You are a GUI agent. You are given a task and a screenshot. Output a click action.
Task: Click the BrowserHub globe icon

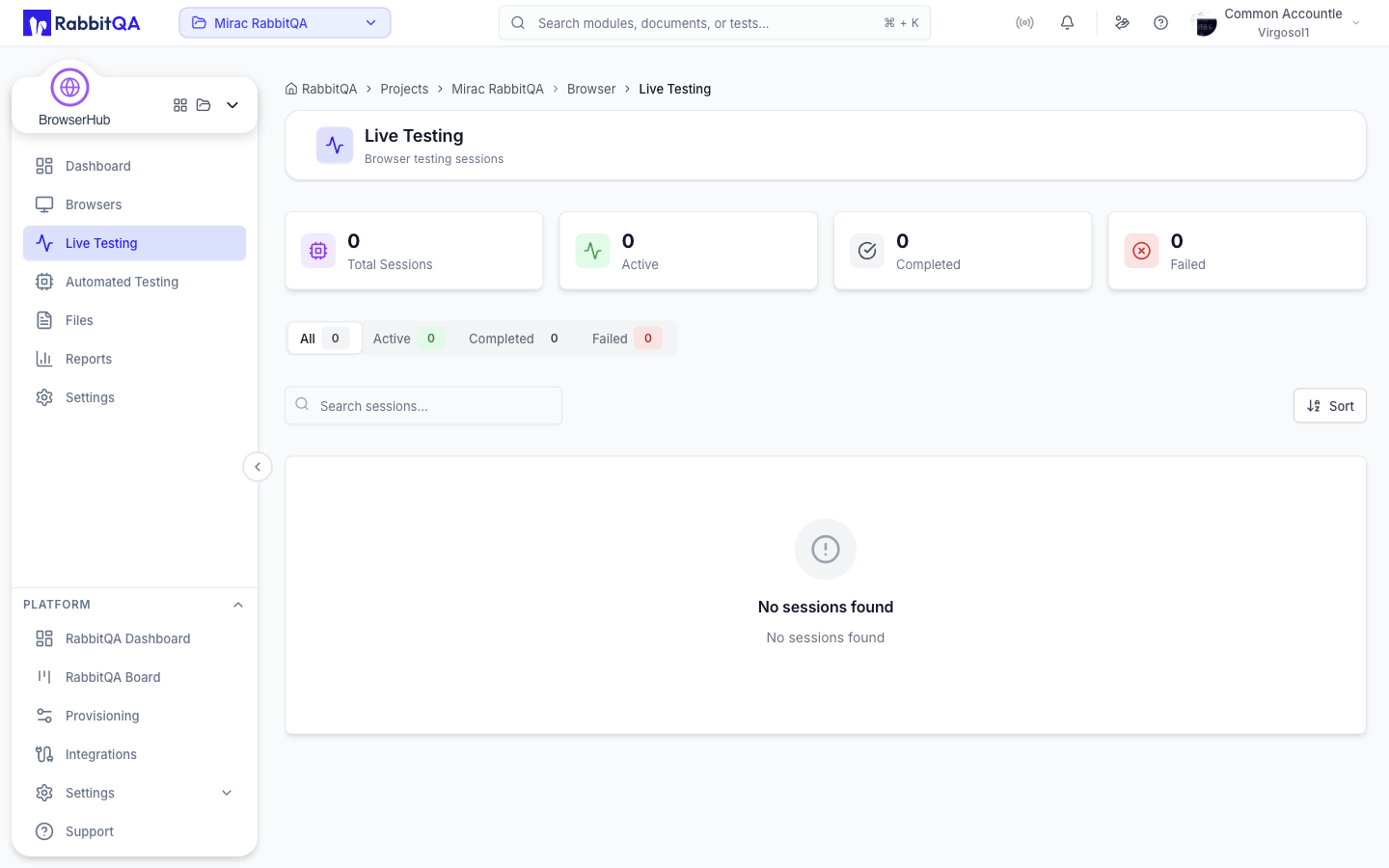(x=69, y=88)
